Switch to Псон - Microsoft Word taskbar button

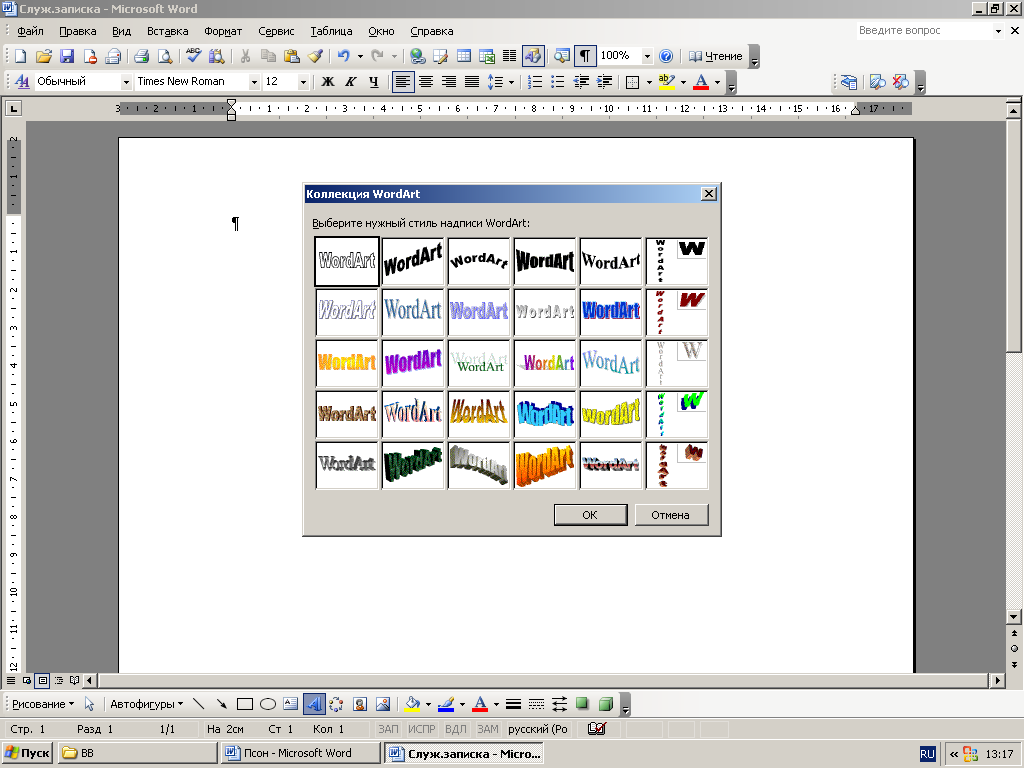pyautogui.click(x=300, y=753)
